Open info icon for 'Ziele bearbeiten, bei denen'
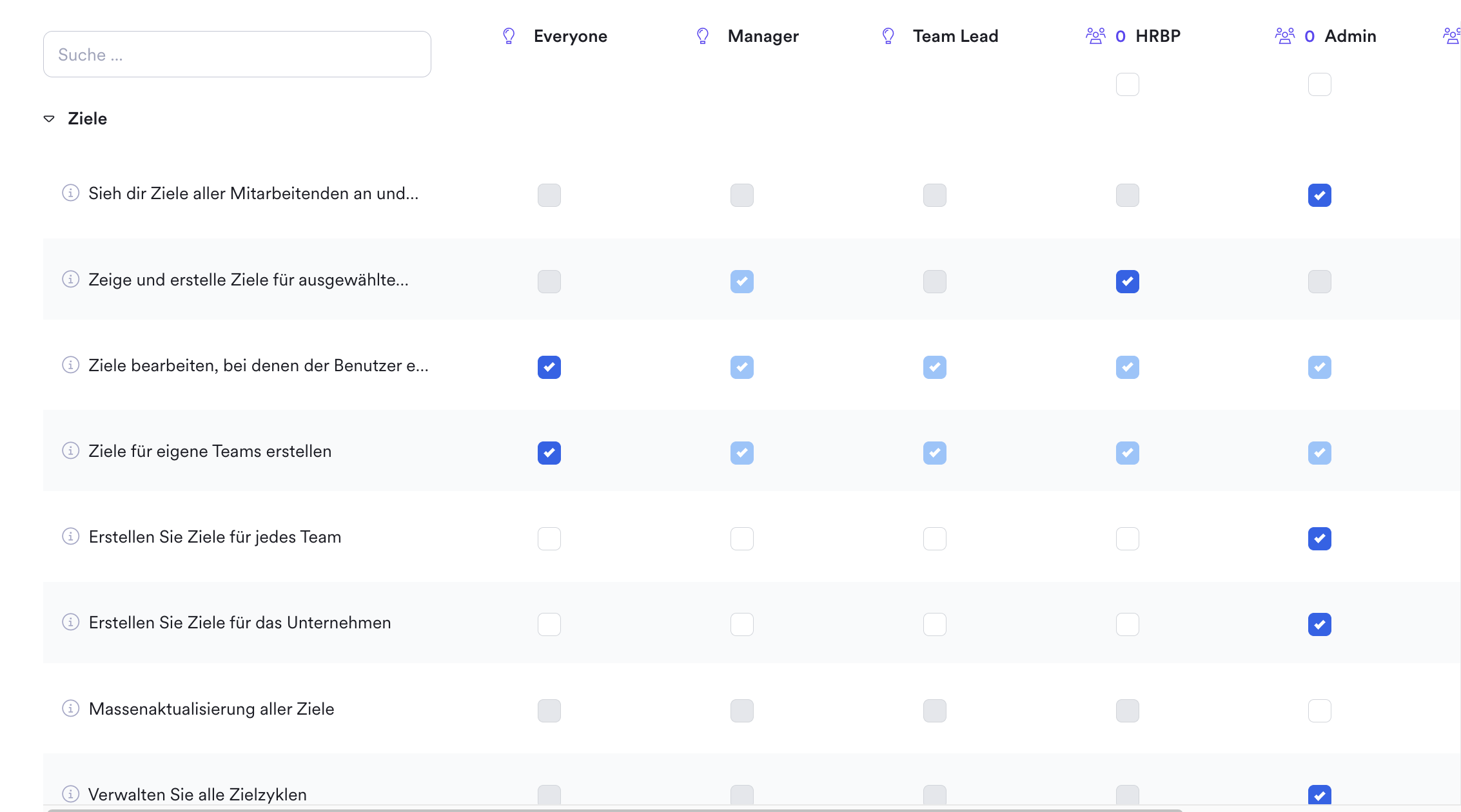The height and width of the screenshot is (812, 1461). click(x=70, y=365)
